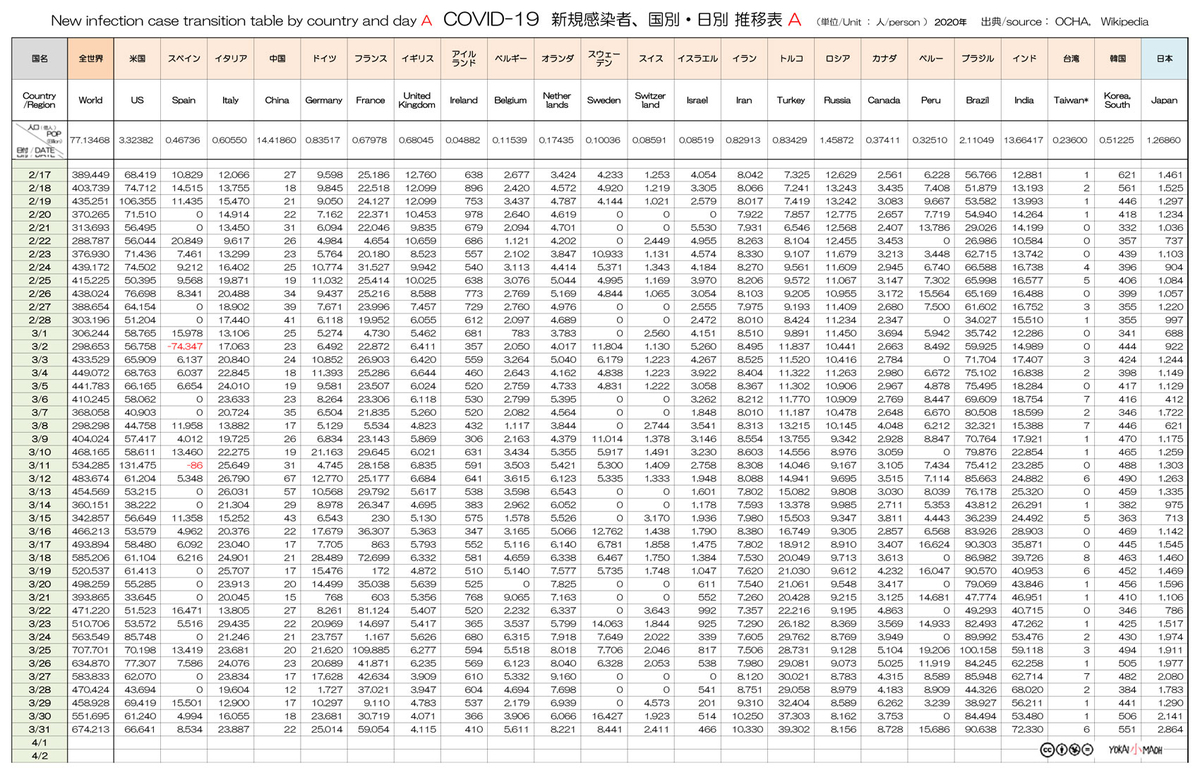1200x770 pixels.
Task: Click the 'France' column header
Action: 370,100
